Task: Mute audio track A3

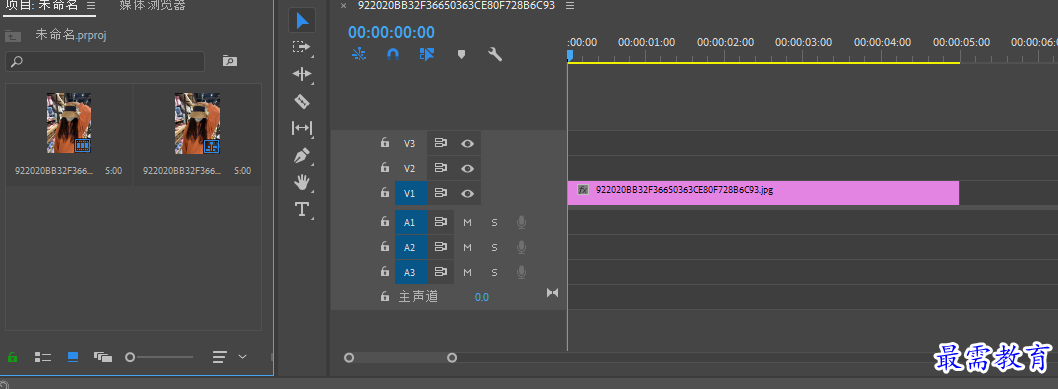Action: [x=468, y=272]
